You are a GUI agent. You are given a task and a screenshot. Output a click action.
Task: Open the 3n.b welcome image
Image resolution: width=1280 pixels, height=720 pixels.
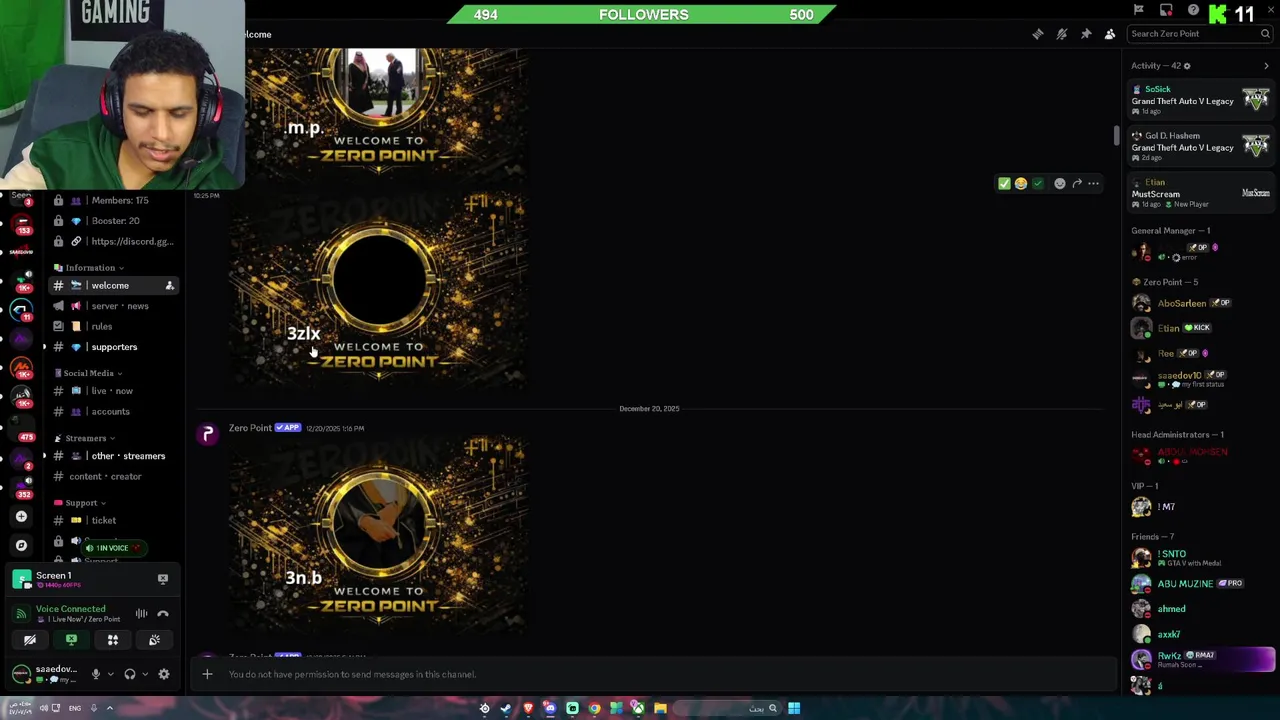tap(378, 534)
